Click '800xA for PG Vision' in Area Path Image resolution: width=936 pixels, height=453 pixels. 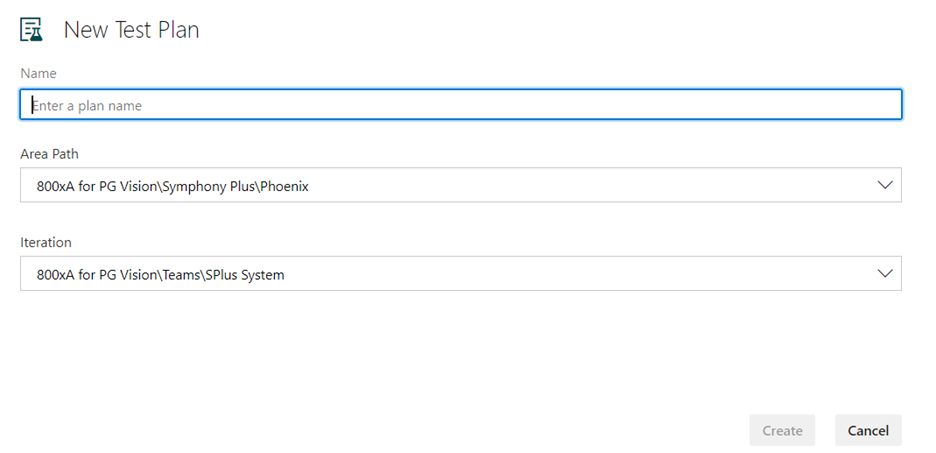[97, 186]
